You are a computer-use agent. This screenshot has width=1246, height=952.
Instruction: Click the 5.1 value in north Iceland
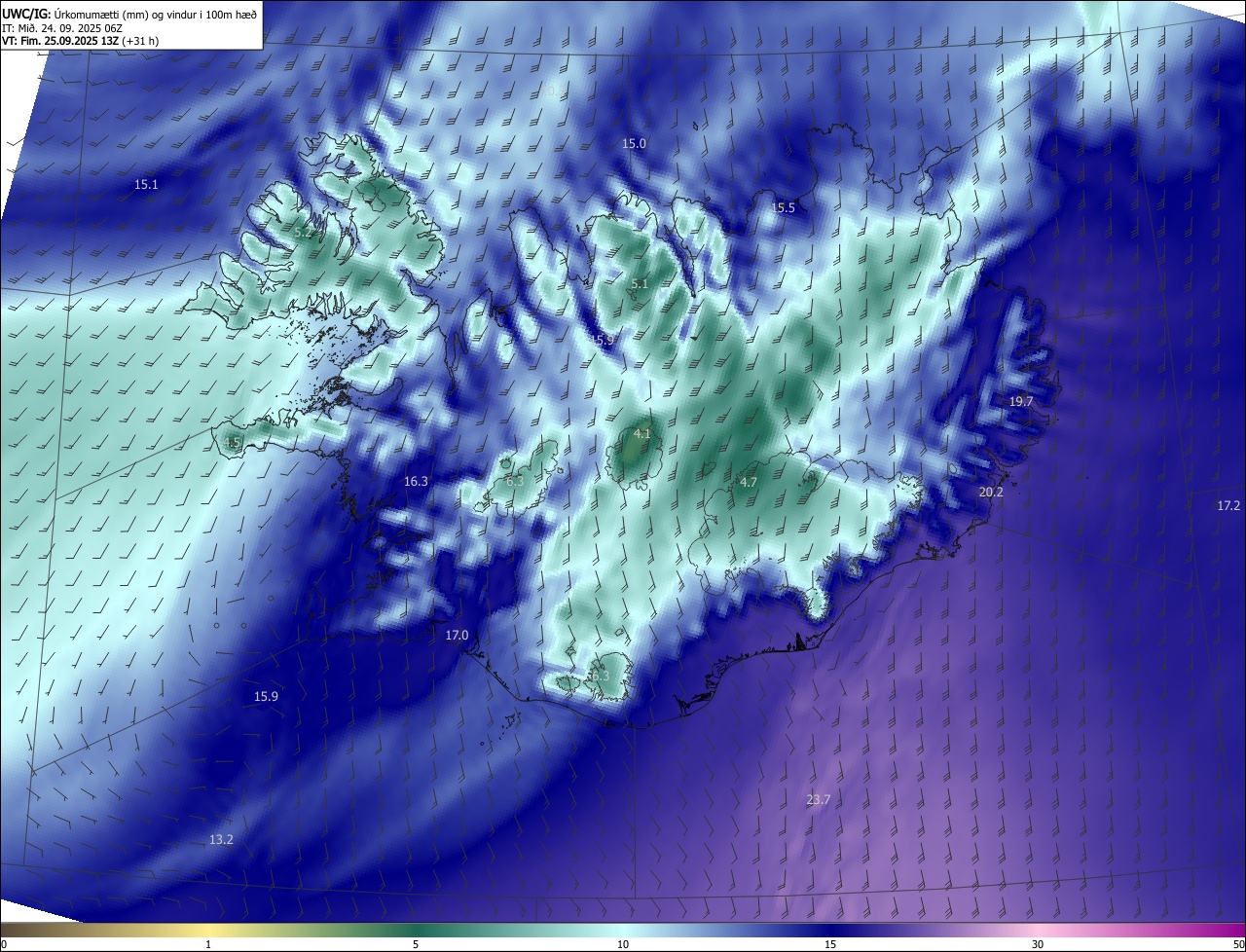(x=640, y=284)
